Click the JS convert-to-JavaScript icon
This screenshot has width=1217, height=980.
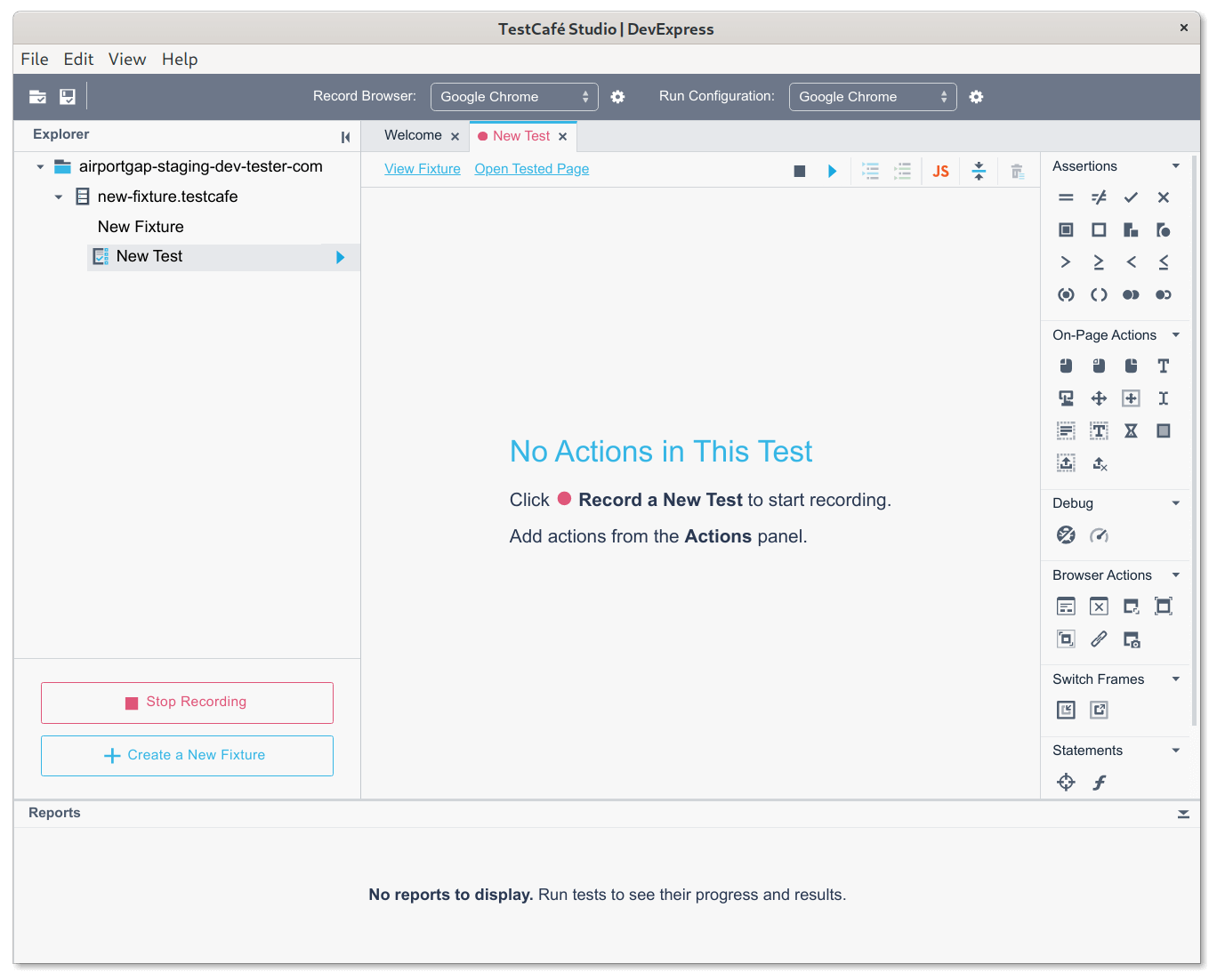[940, 171]
